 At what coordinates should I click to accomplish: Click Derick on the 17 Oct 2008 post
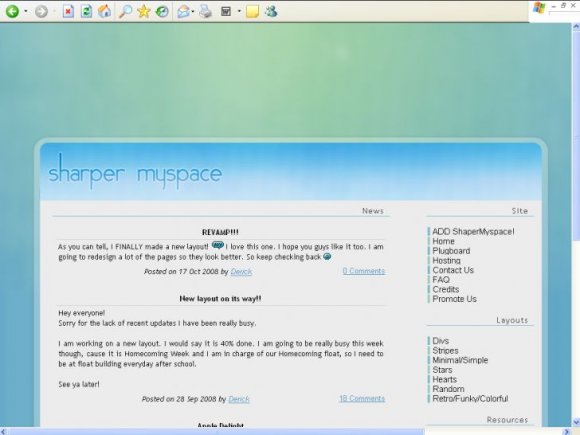(x=241, y=272)
